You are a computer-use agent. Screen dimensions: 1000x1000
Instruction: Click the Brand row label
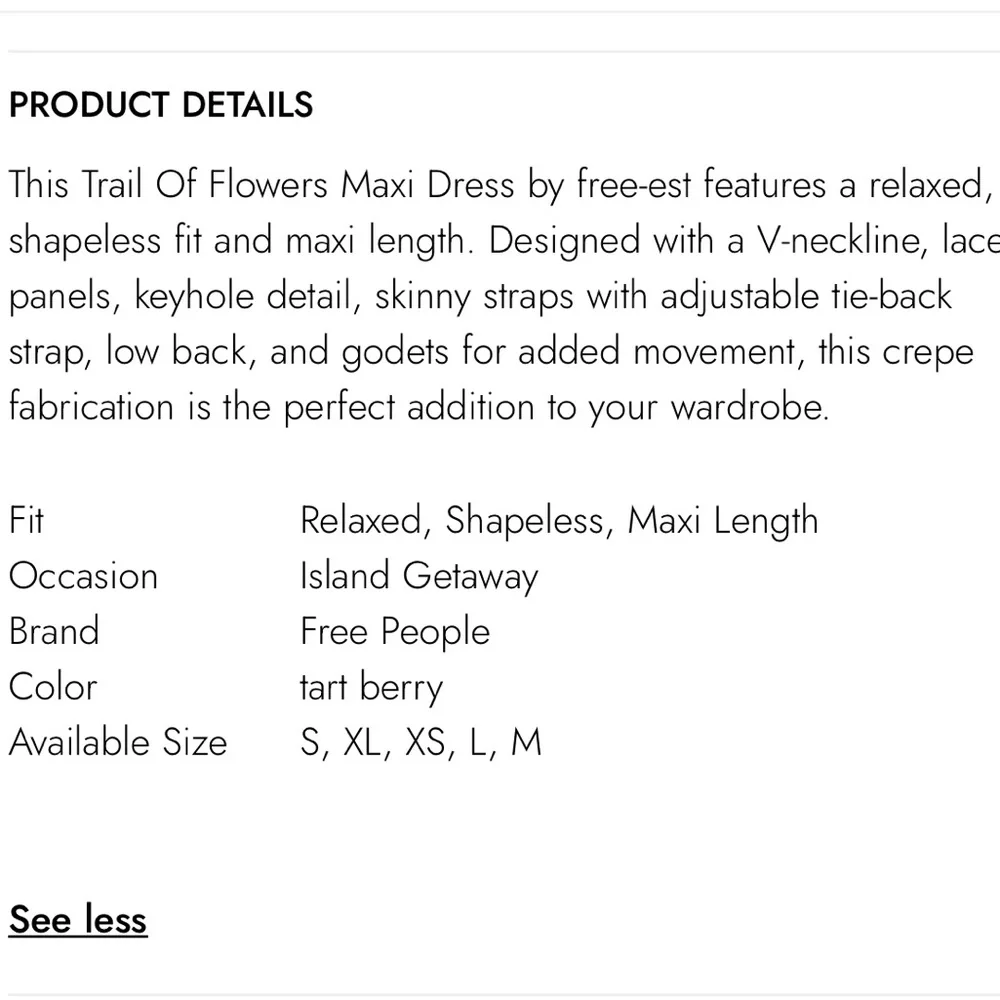(54, 631)
